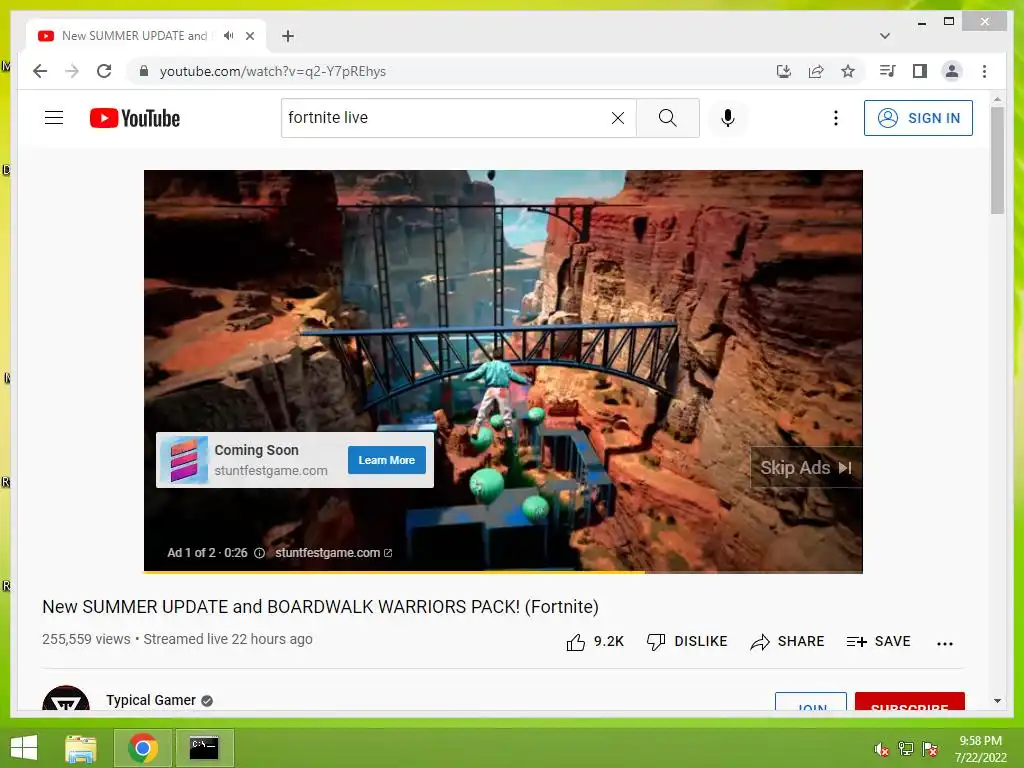Open the YouTube hamburger guide menu
Screen dimensions: 1024x768
pos(54,118)
